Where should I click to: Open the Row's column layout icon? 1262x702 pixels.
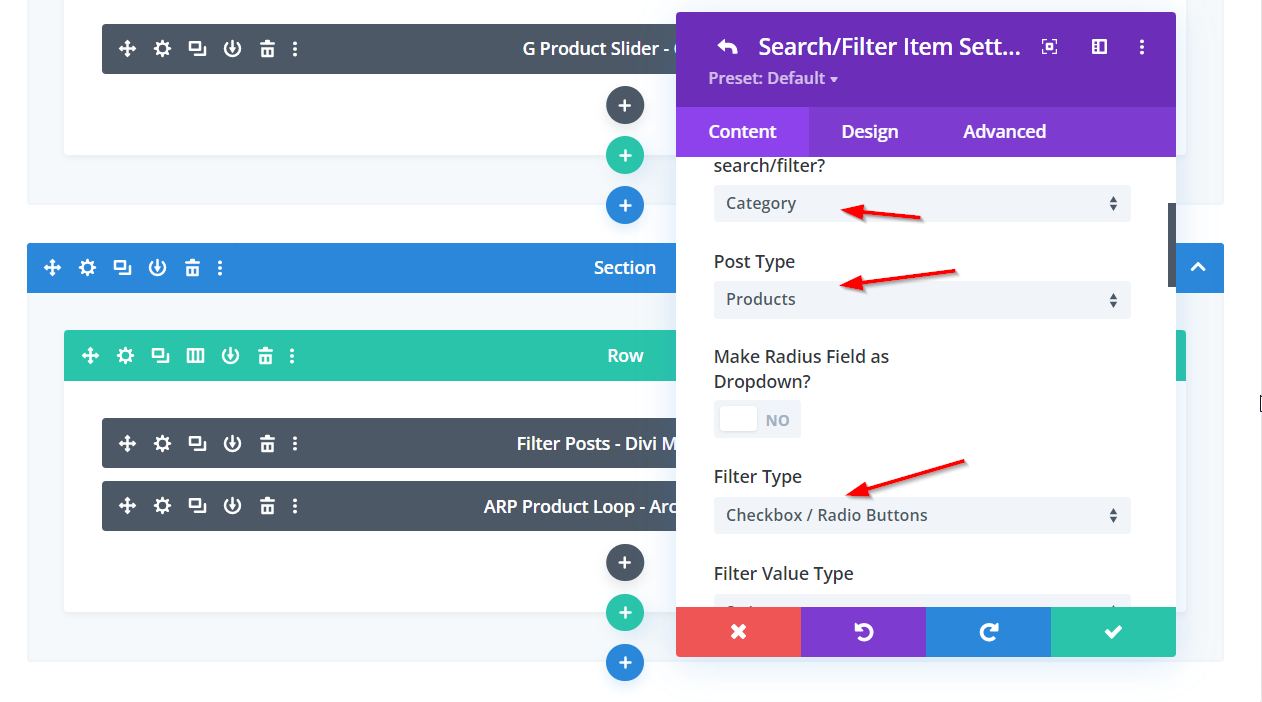[x=196, y=355]
